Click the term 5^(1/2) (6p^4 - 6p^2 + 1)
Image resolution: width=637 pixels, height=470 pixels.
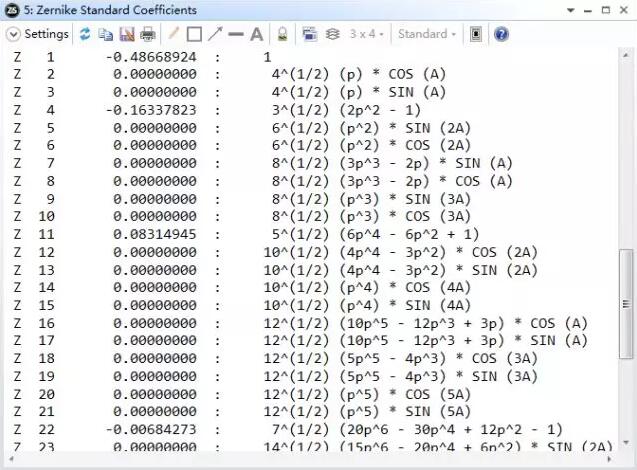376,235
